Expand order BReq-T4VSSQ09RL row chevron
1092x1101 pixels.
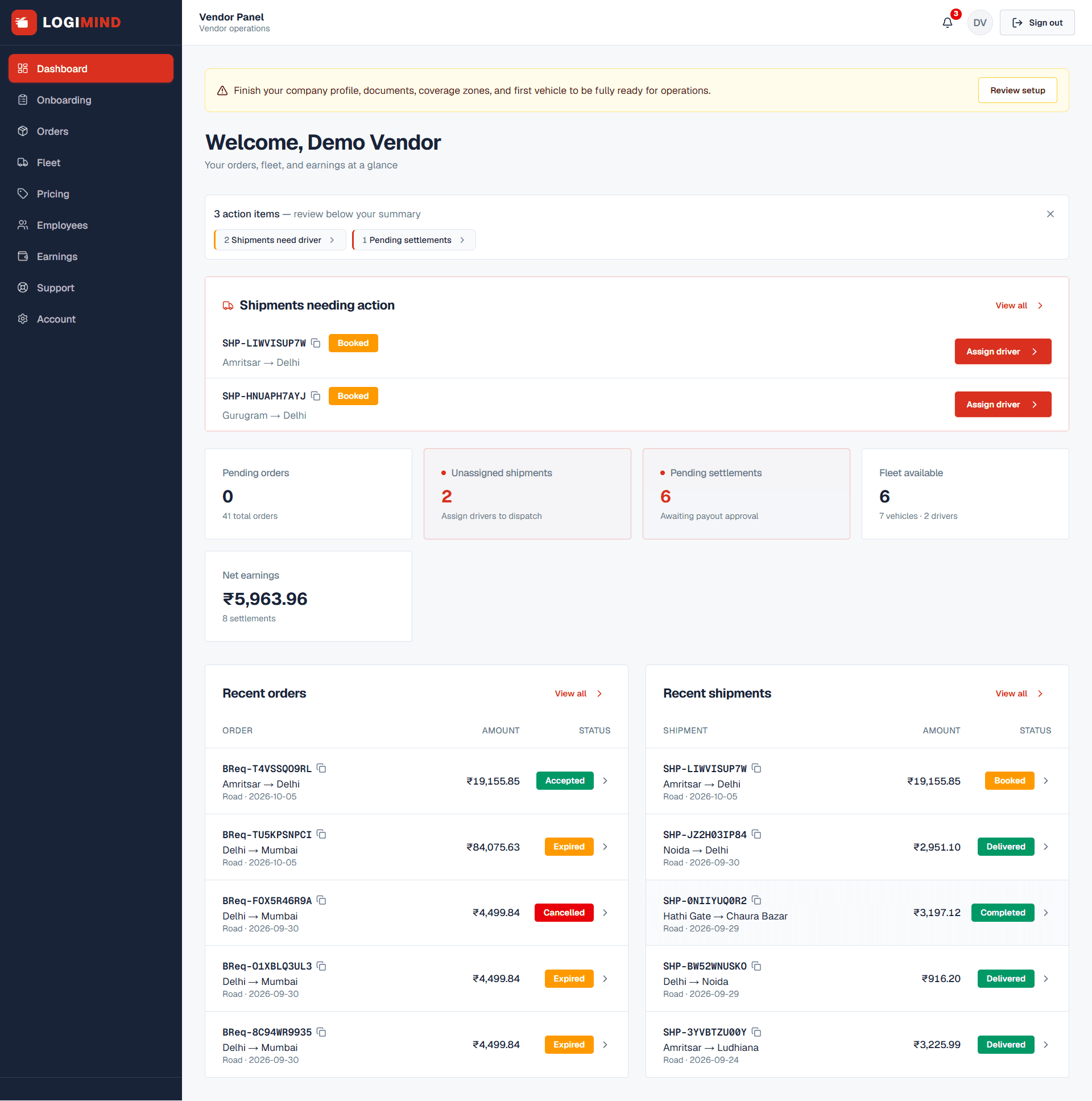pyautogui.click(x=605, y=781)
